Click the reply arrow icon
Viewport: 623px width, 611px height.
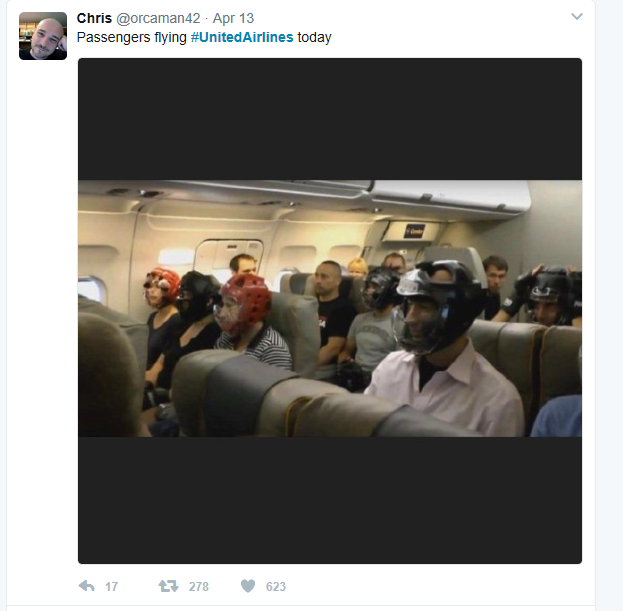[x=87, y=586]
